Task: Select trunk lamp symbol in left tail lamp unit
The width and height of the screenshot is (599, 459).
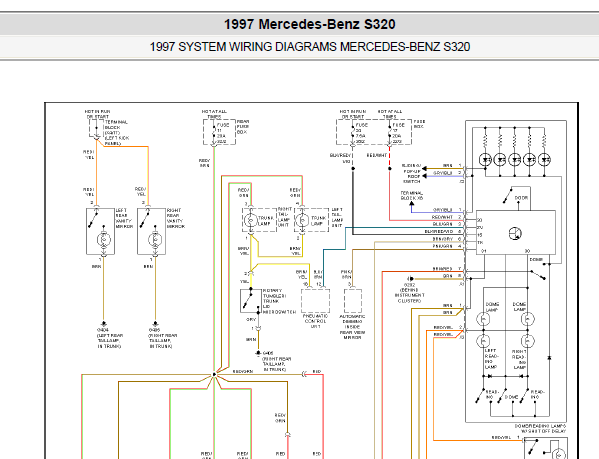Action: [x=302, y=220]
